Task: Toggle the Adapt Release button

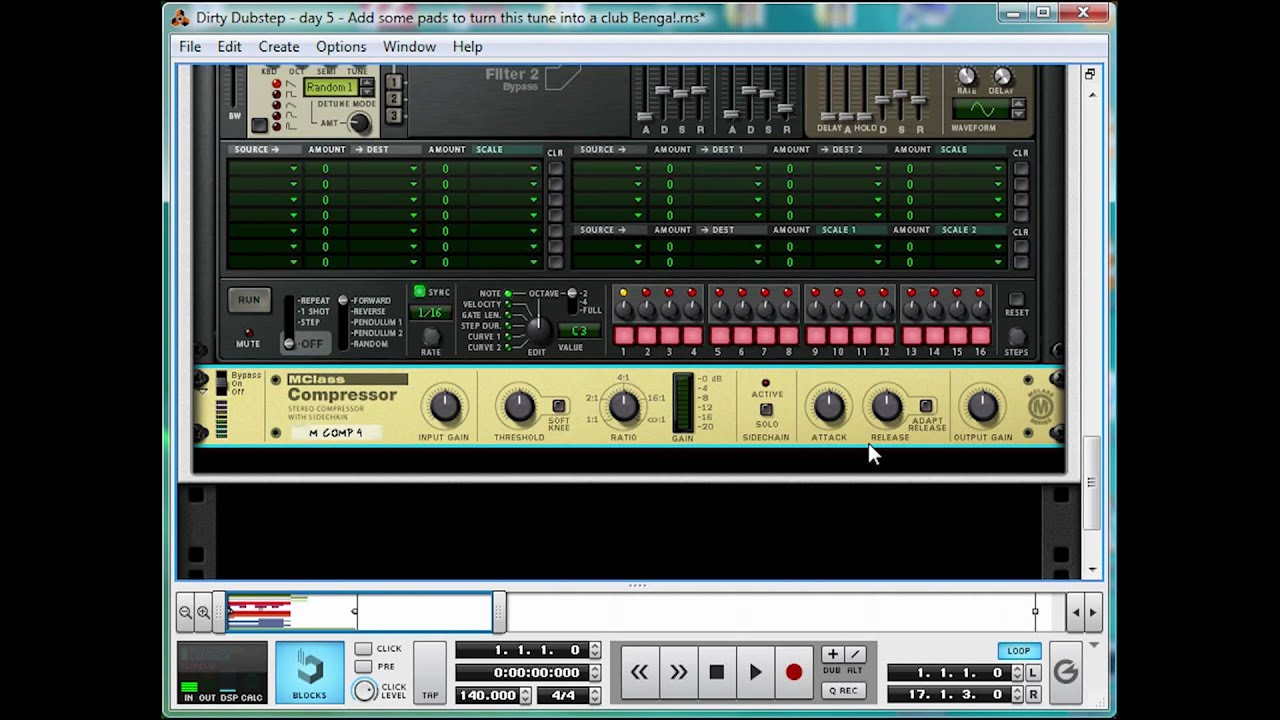Action: click(x=926, y=406)
